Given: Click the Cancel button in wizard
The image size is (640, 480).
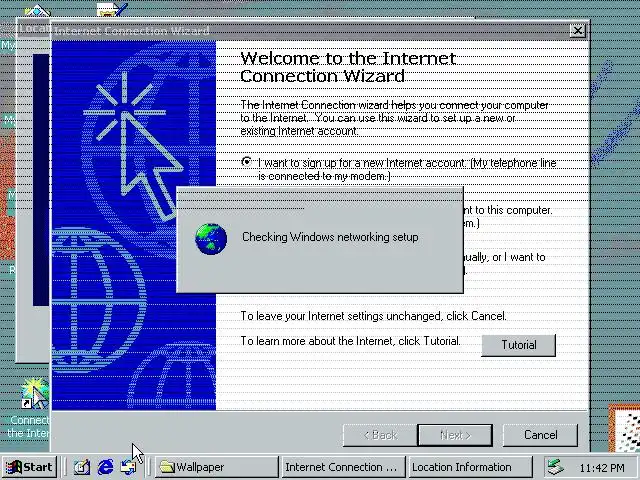Looking at the screenshot, I should click(540, 435).
